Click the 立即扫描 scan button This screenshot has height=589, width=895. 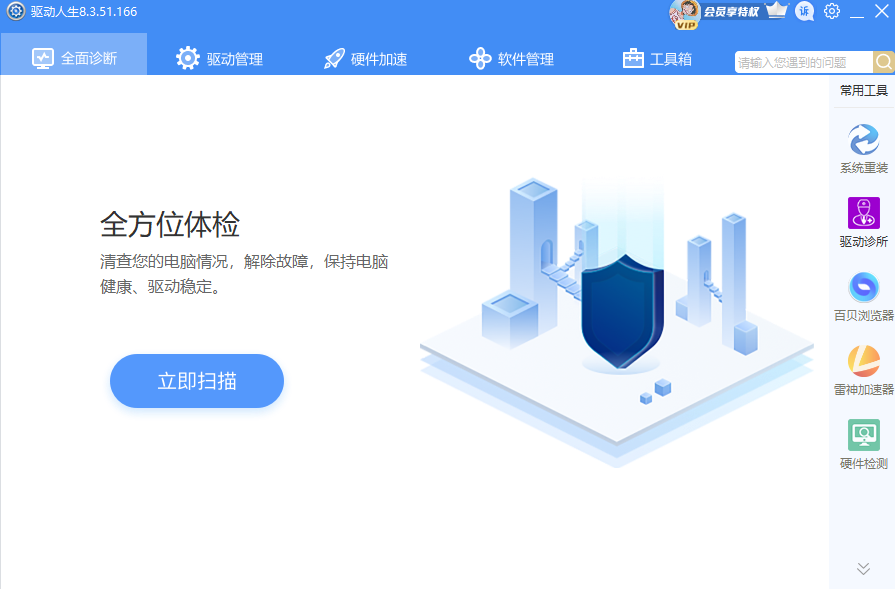tap(197, 381)
